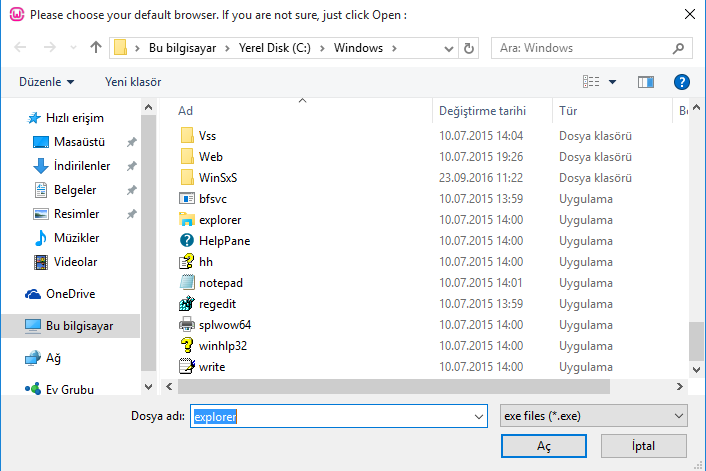
Task: Open Resimler in the sidebar
Action: 67,214
